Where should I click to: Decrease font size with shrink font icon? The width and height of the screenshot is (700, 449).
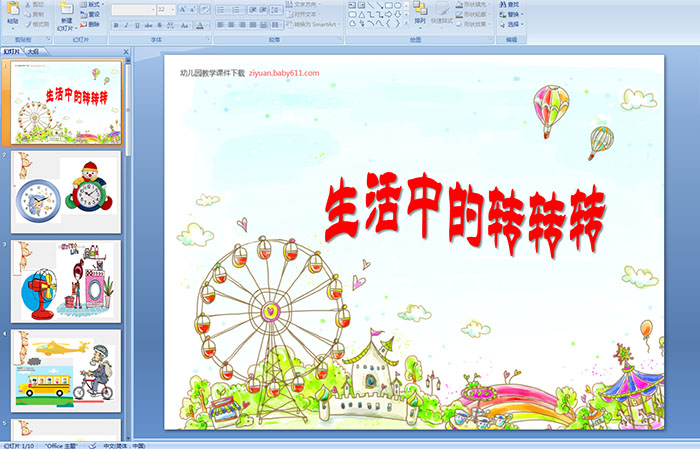192,9
